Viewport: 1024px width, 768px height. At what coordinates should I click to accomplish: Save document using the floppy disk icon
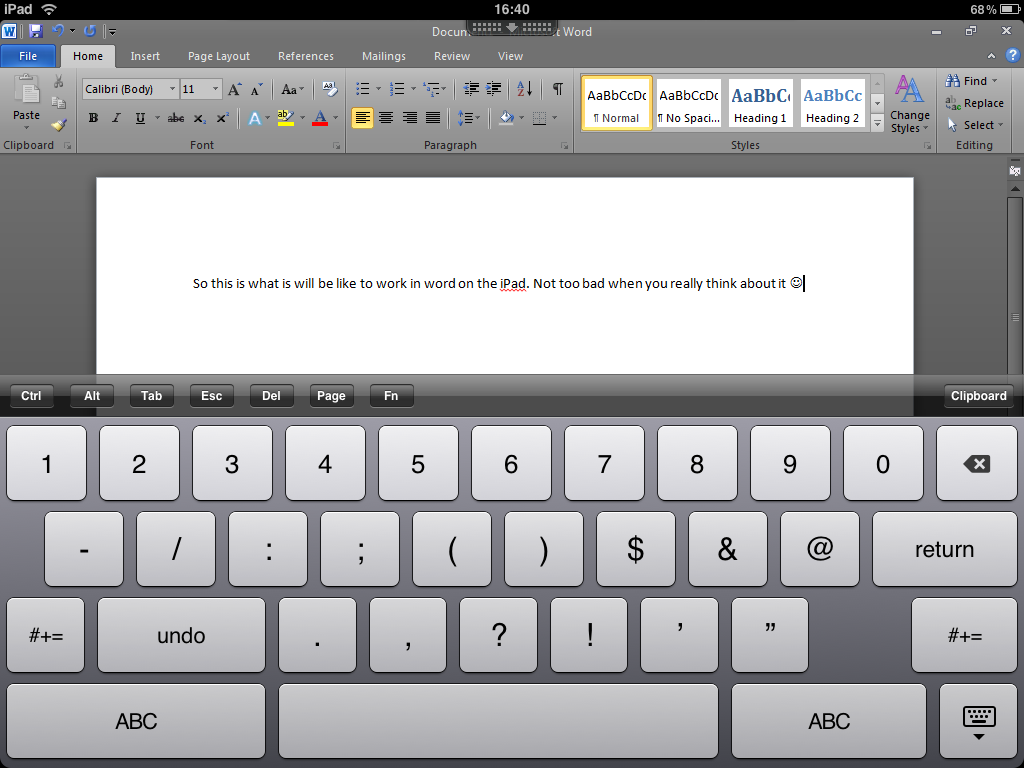pyautogui.click(x=35, y=31)
